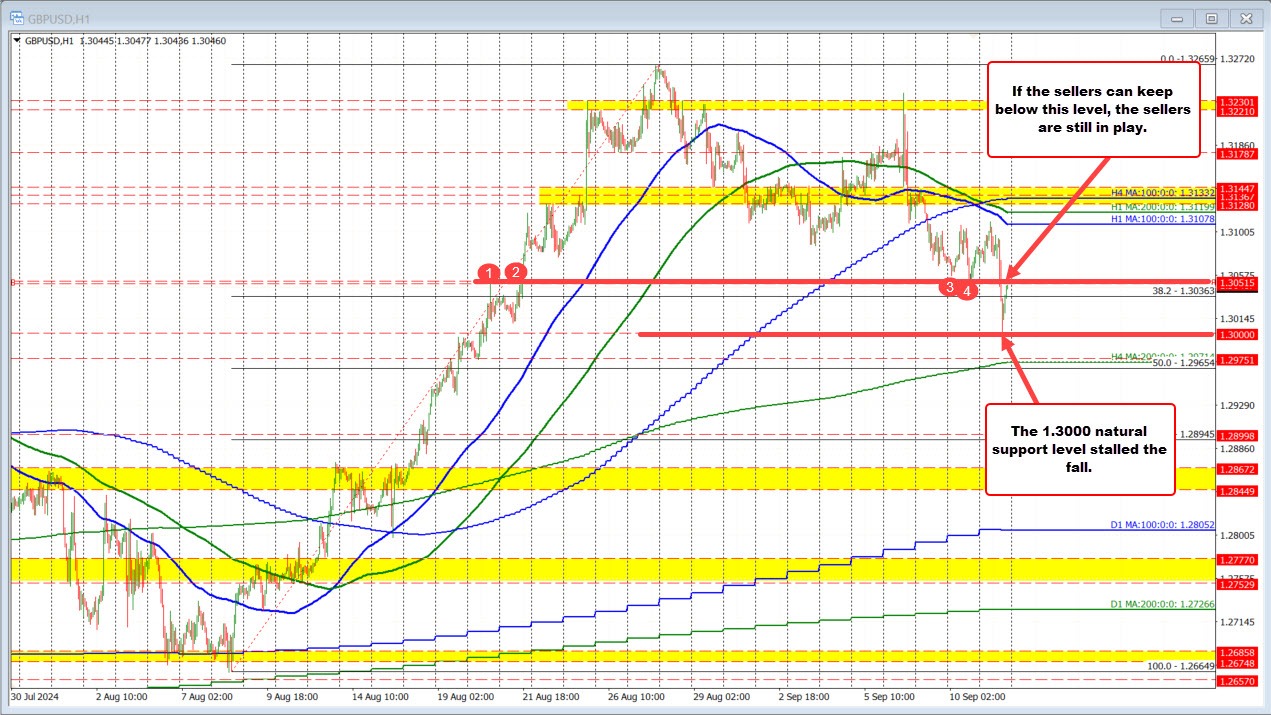Click red numbered marker 4 on the chart
This screenshot has height=715, width=1271.
(x=966, y=291)
